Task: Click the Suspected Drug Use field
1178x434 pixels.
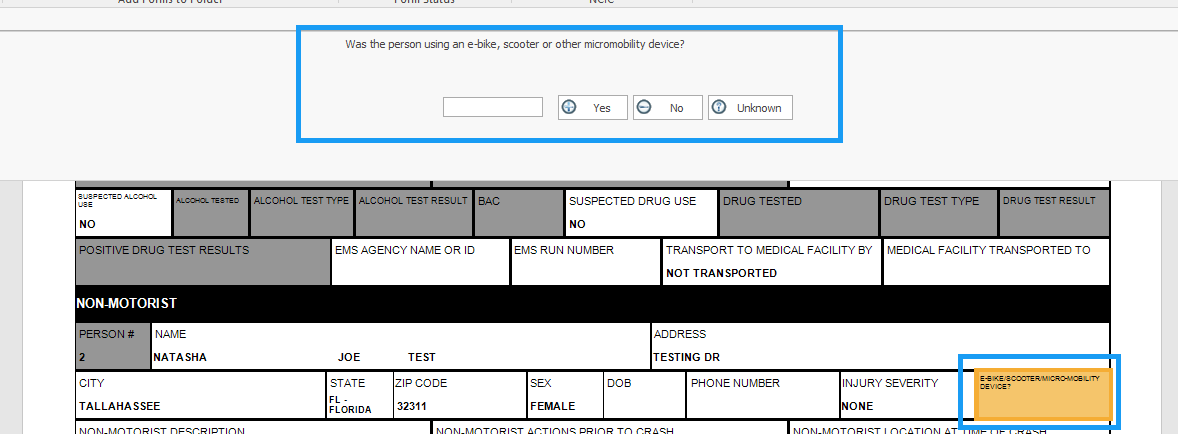Action: pyautogui.click(x=642, y=212)
